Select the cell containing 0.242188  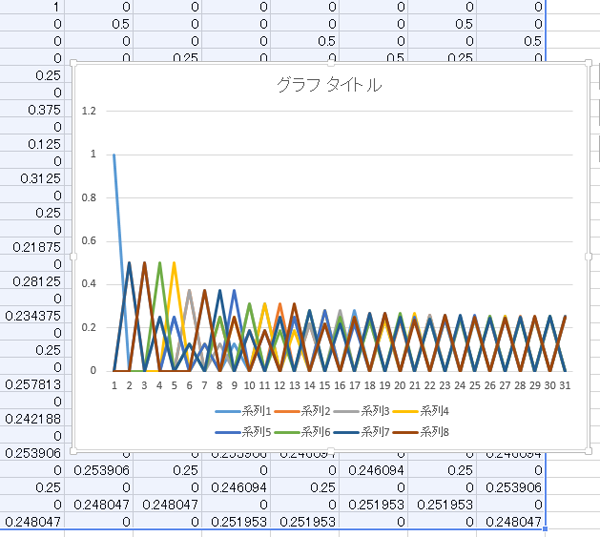point(32,419)
